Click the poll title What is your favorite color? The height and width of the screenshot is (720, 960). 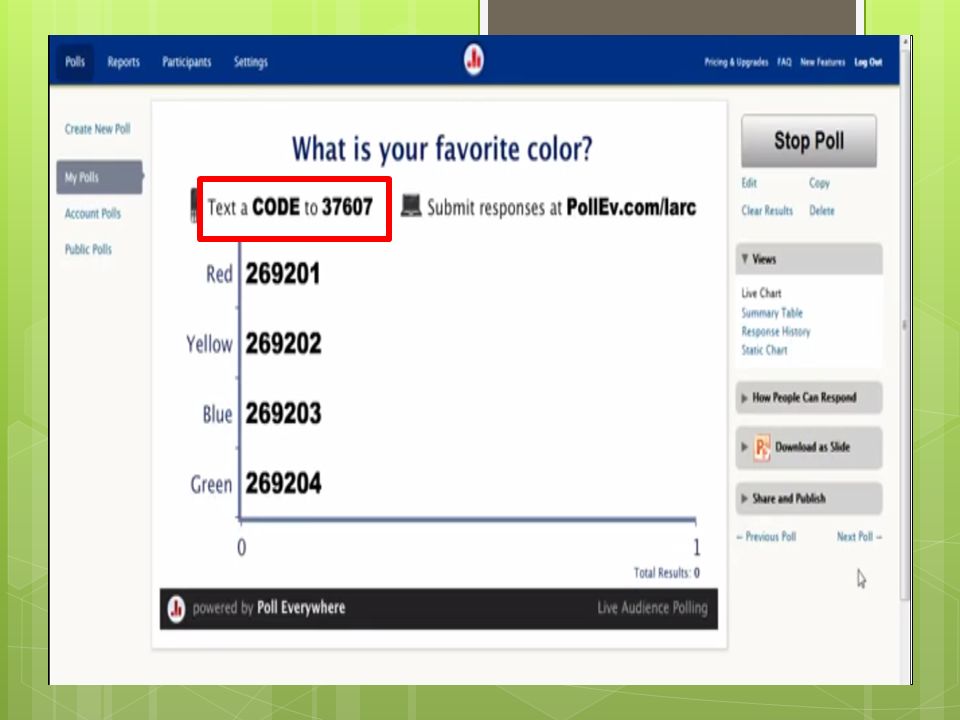click(x=442, y=149)
